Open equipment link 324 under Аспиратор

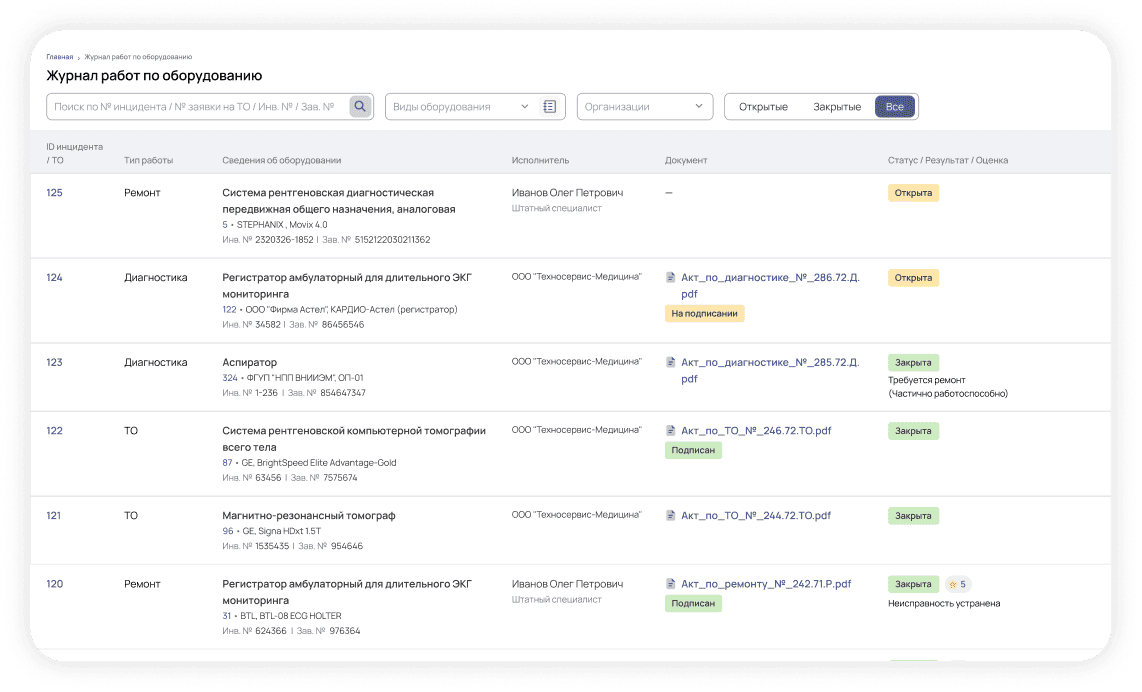tap(229, 377)
